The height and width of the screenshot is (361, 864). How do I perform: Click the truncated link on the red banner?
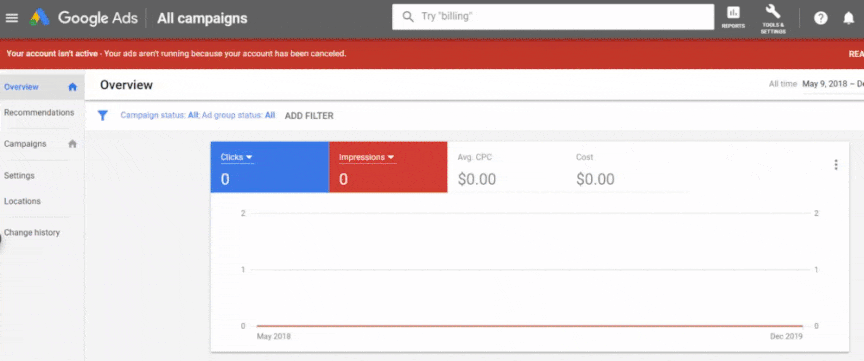[856, 53]
